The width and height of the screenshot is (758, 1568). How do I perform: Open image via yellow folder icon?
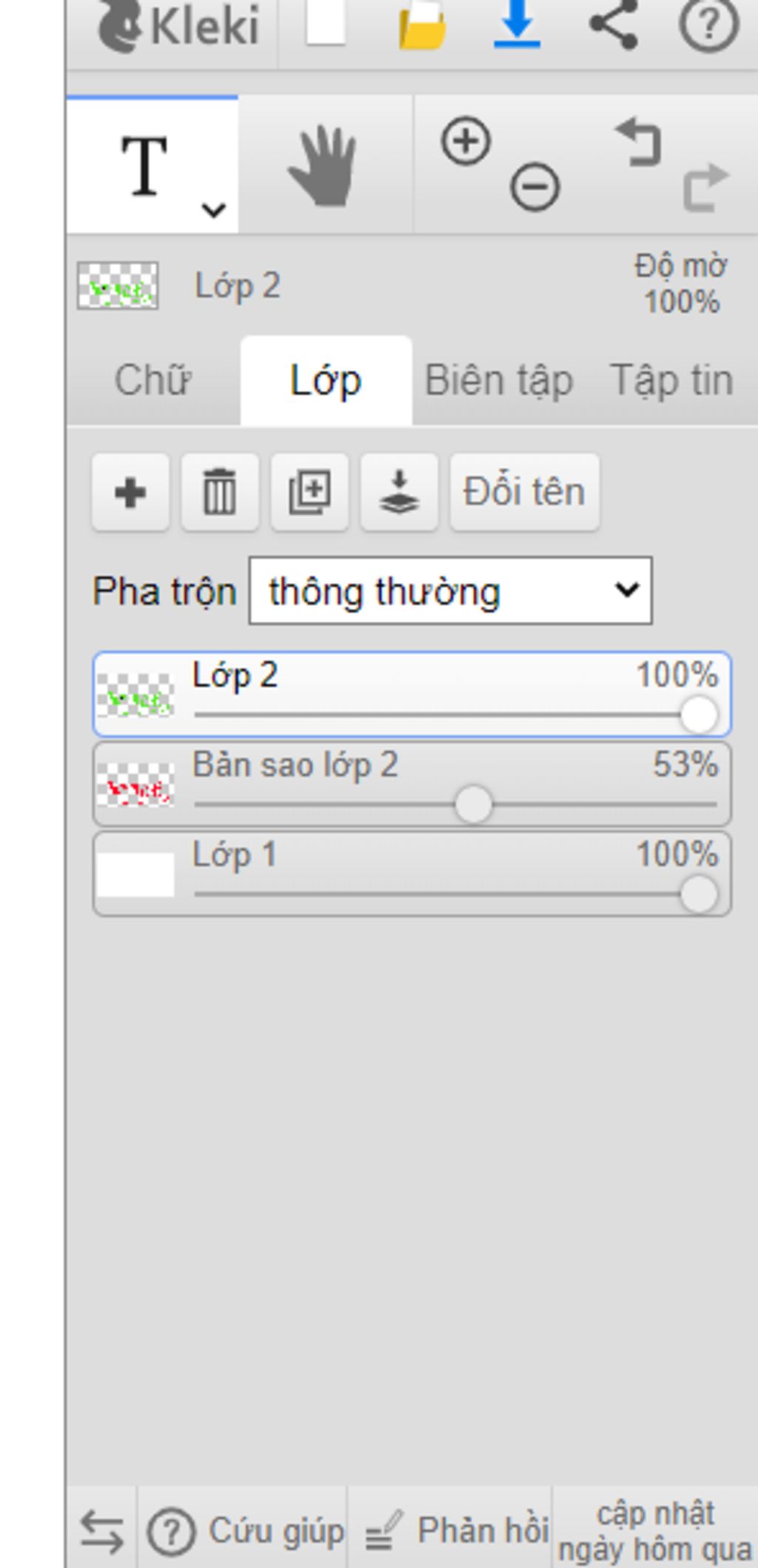coord(423,24)
